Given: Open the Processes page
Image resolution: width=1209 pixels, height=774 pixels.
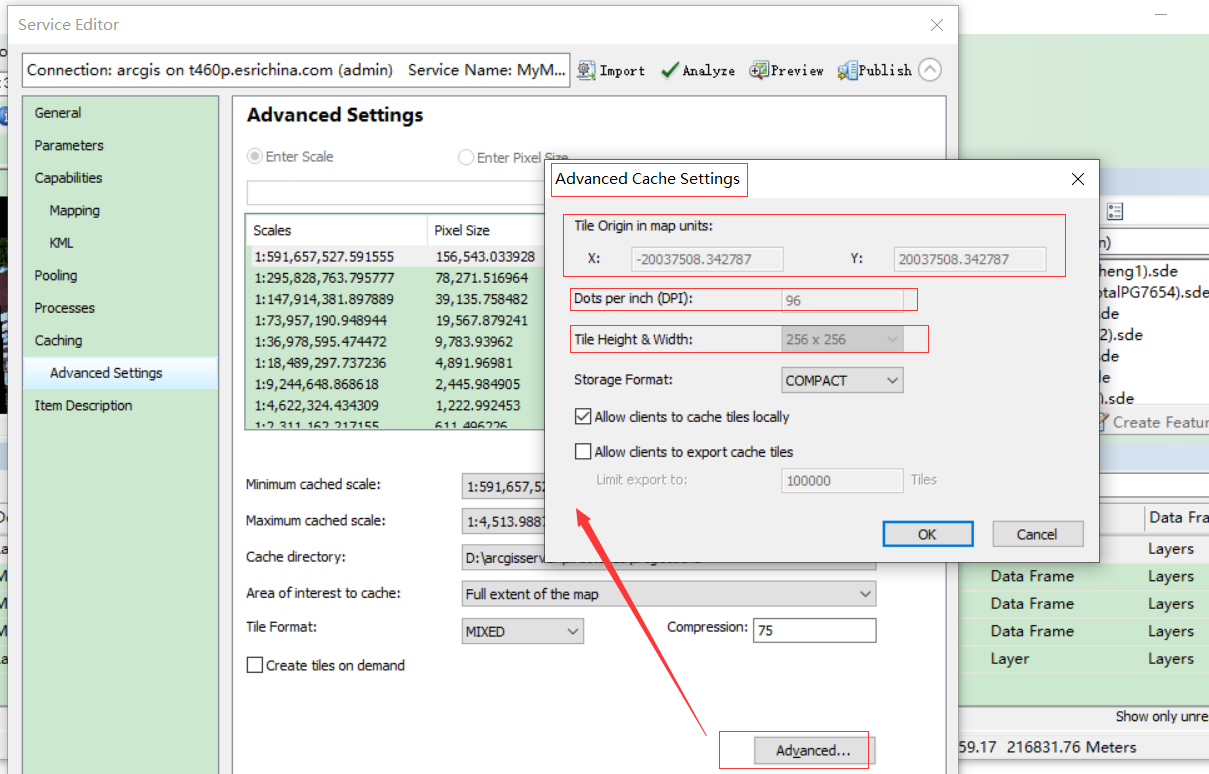Looking at the screenshot, I should (65, 308).
